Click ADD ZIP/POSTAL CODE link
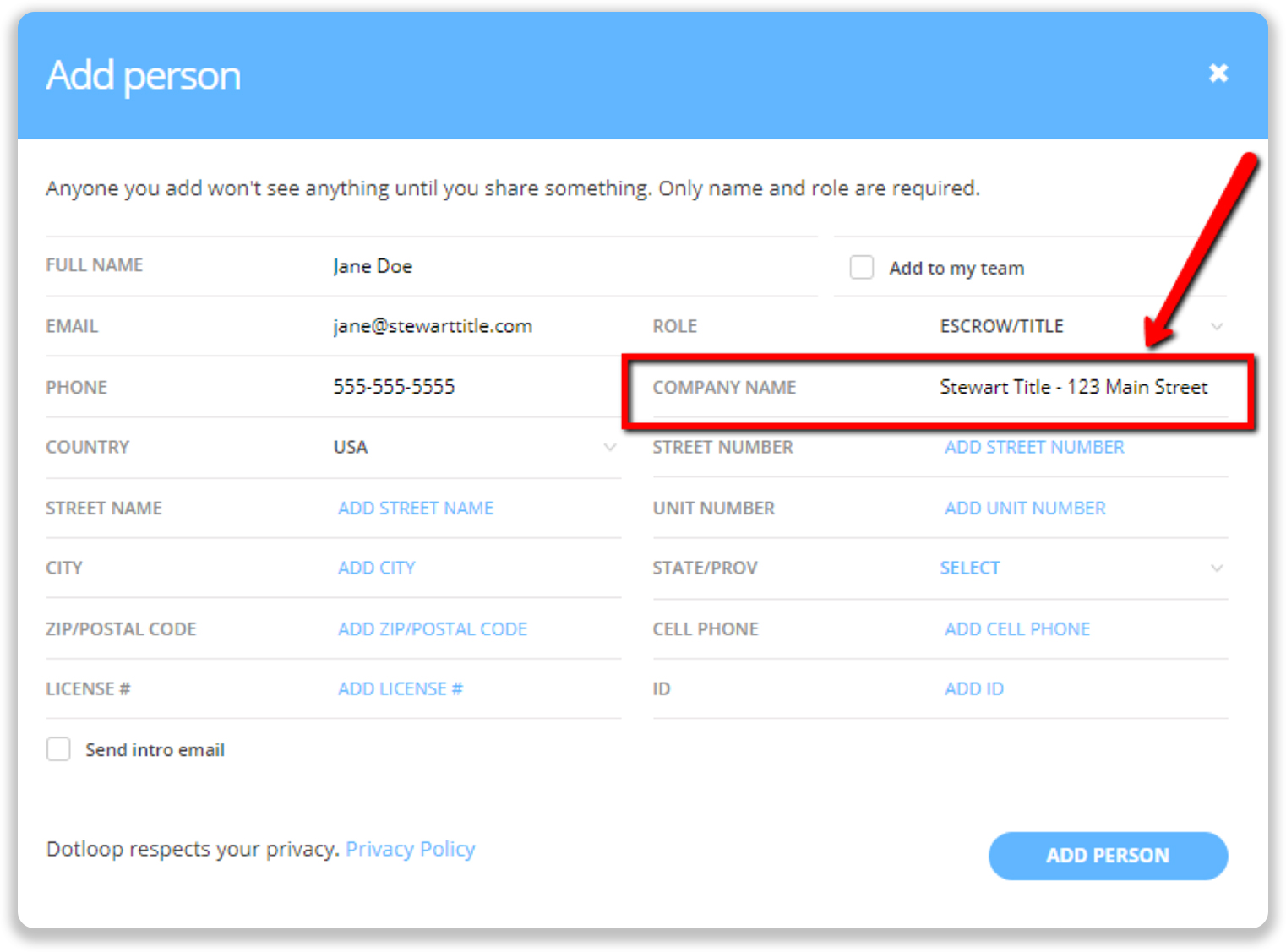1286x952 pixels. (433, 628)
